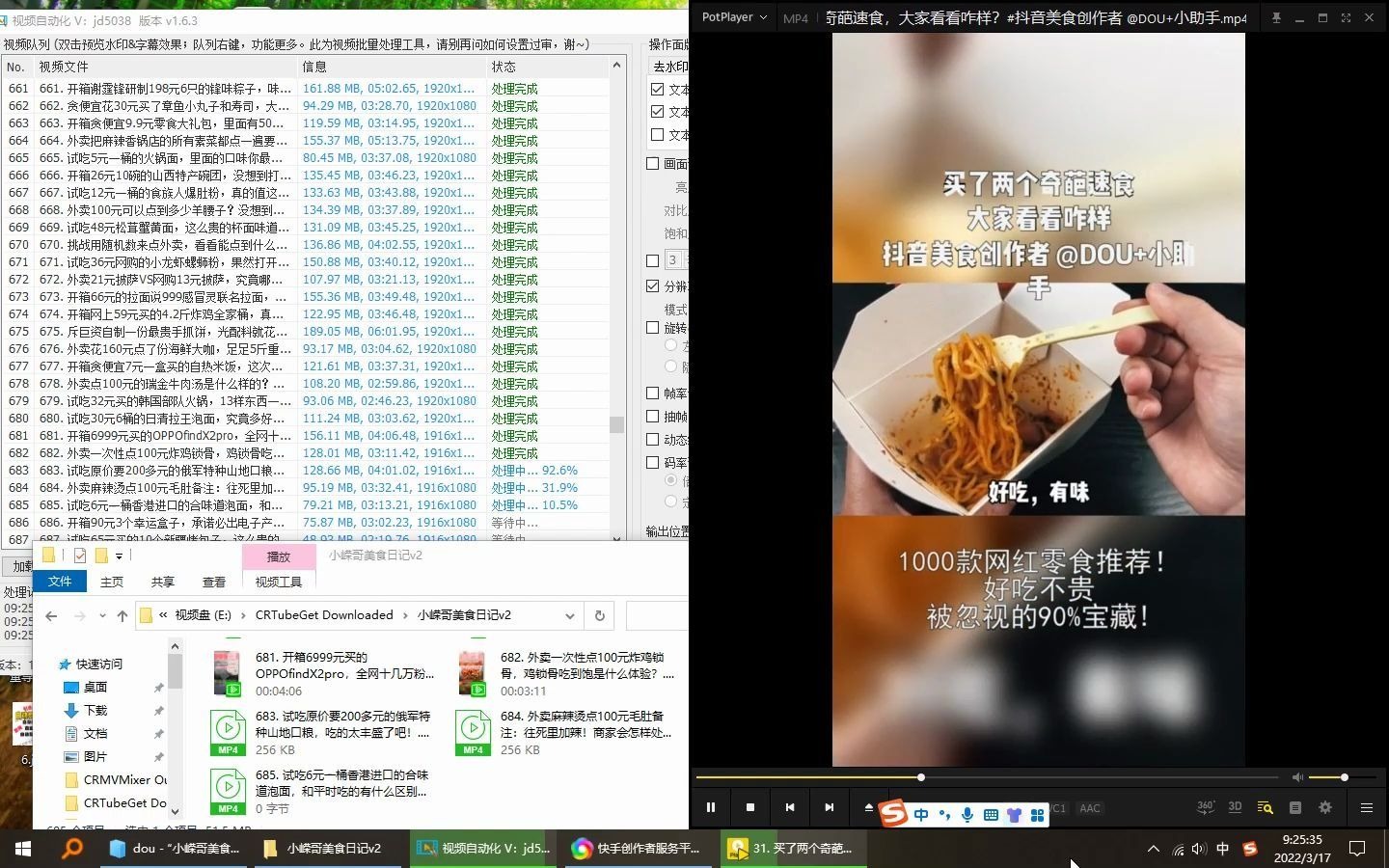Open file 683 MP4 thumbnail
Viewport: 1389px width, 868px height.
click(229, 733)
